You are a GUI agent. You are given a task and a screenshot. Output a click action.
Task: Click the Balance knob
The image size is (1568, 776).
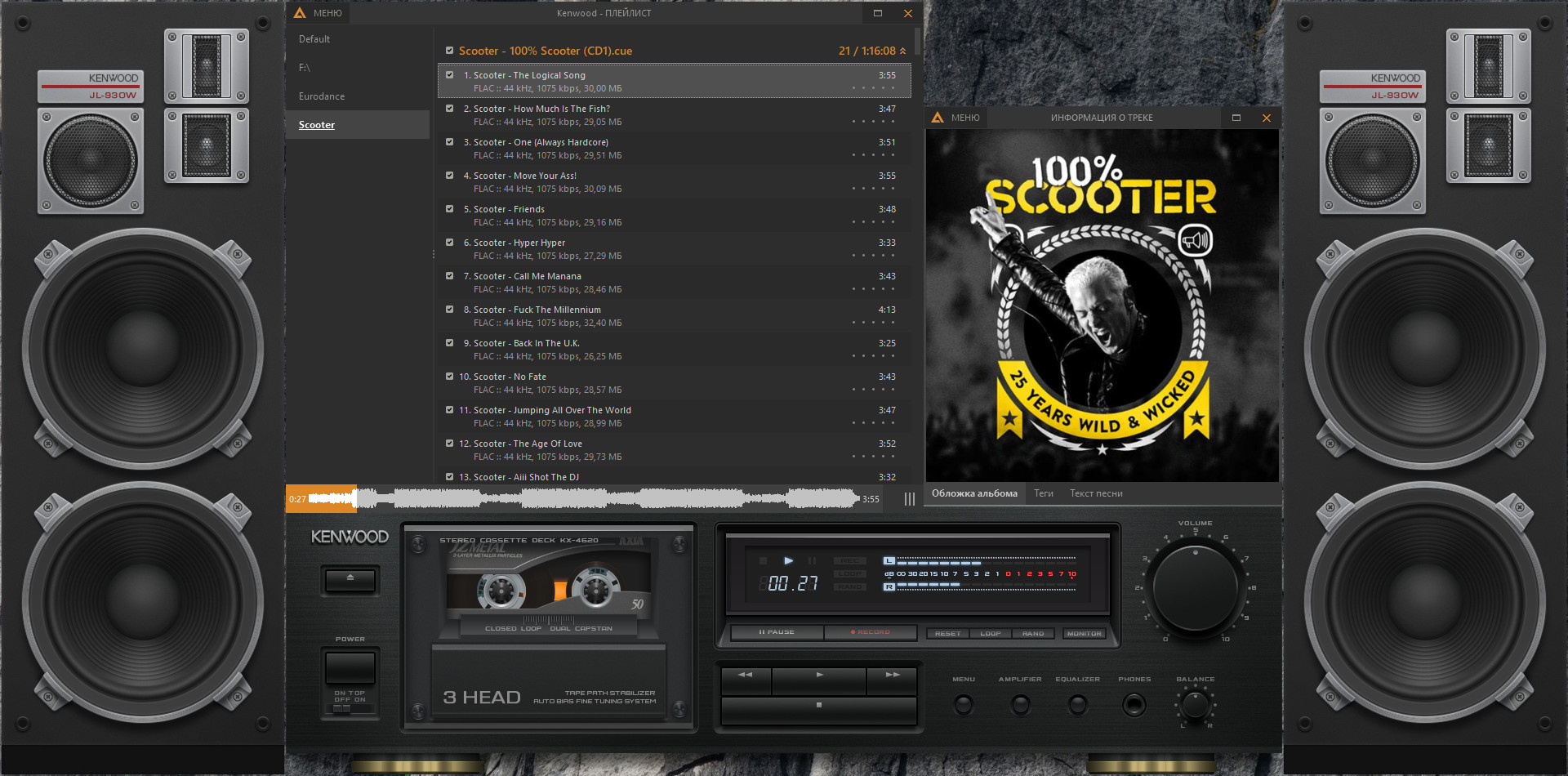click(x=1196, y=704)
